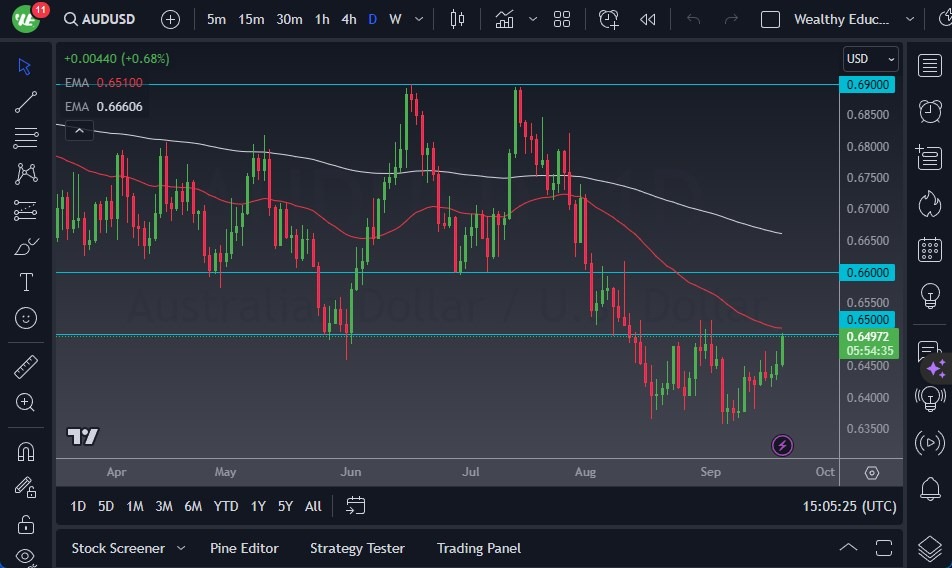Click the zoom in magnifier tool
The image size is (952, 568).
coord(26,403)
